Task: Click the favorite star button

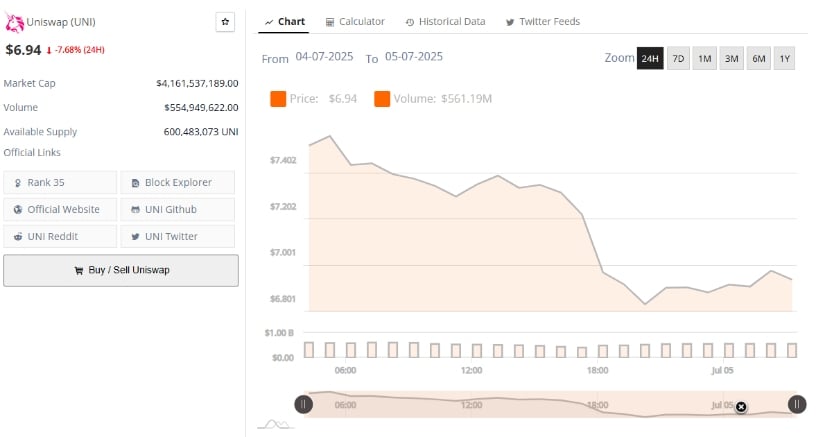Action: tap(225, 22)
